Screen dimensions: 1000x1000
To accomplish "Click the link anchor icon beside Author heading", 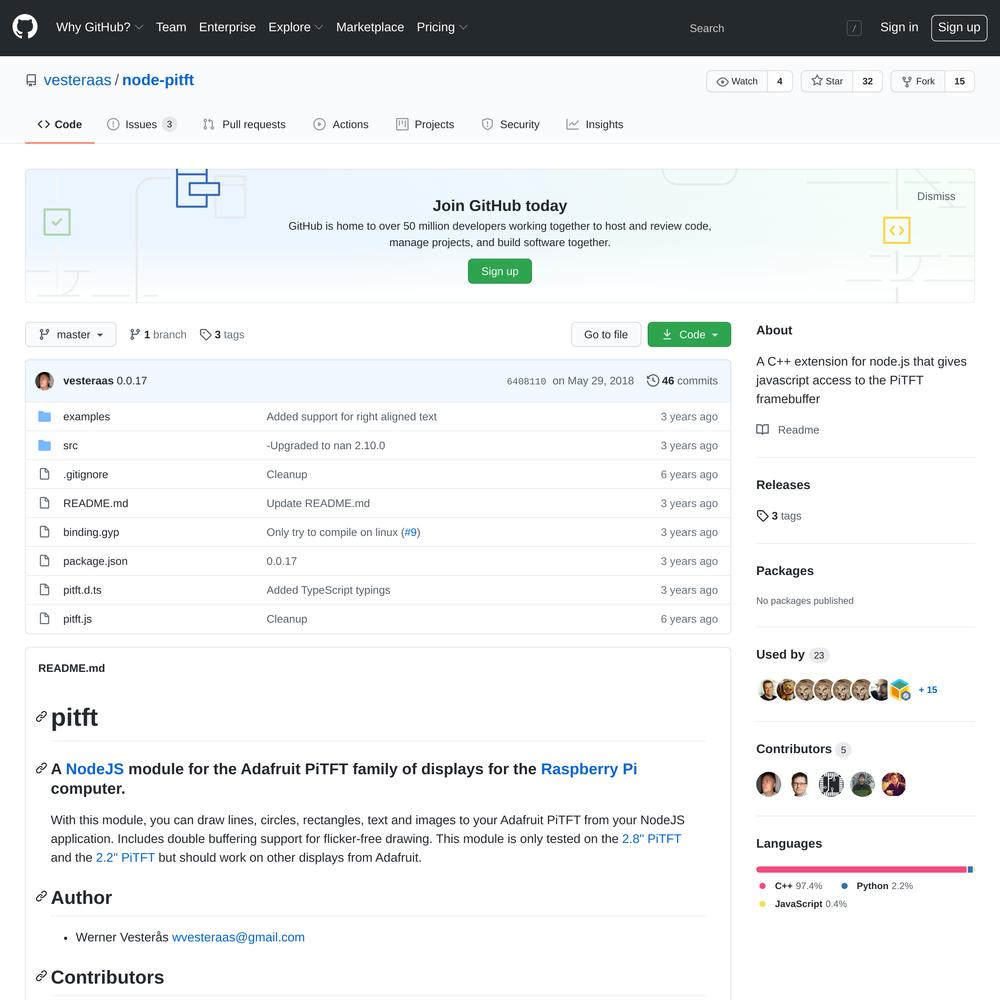I will click(41, 897).
